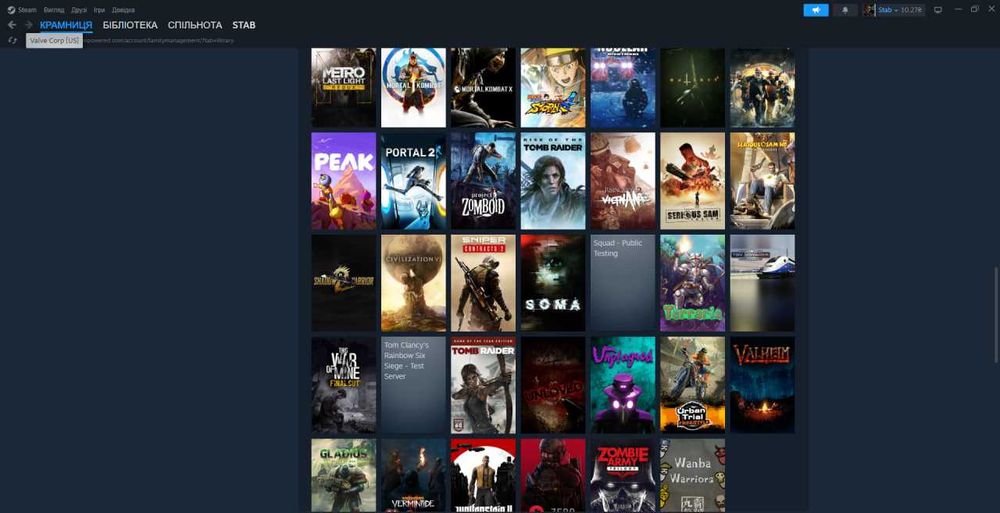Switch to the БІБЛІОТЕКА tab
Screen dimensions: 1000x513
pos(130,25)
